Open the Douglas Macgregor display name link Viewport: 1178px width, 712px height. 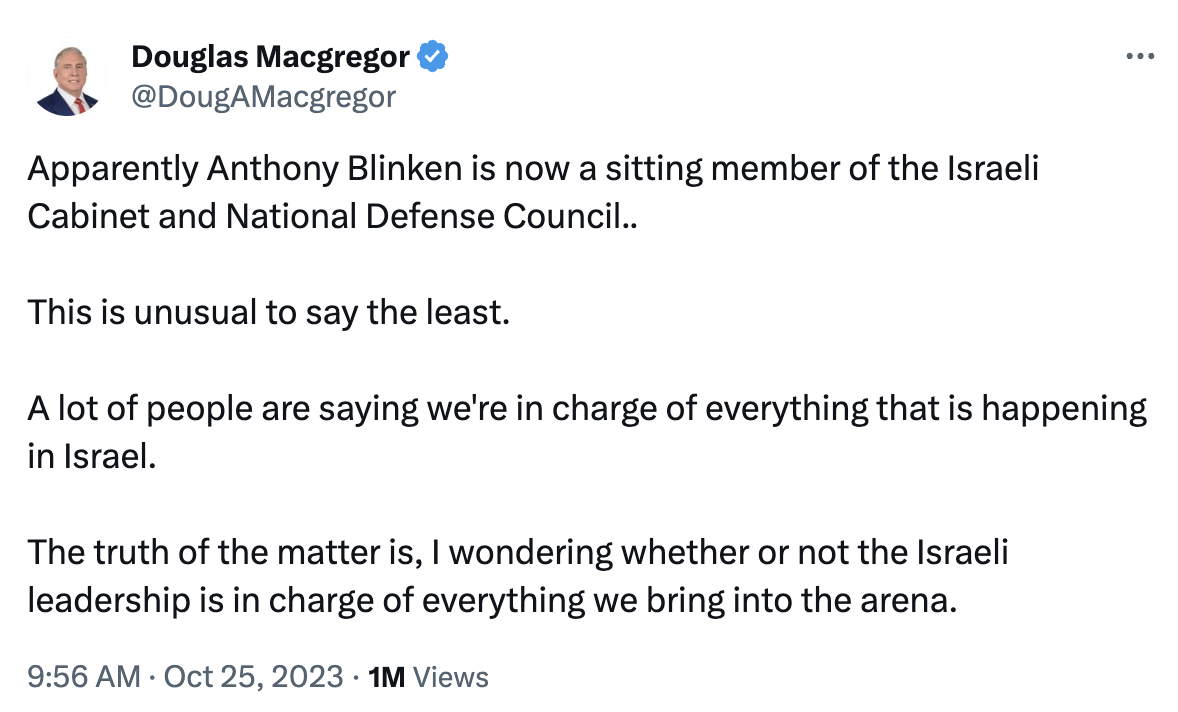(x=270, y=56)
